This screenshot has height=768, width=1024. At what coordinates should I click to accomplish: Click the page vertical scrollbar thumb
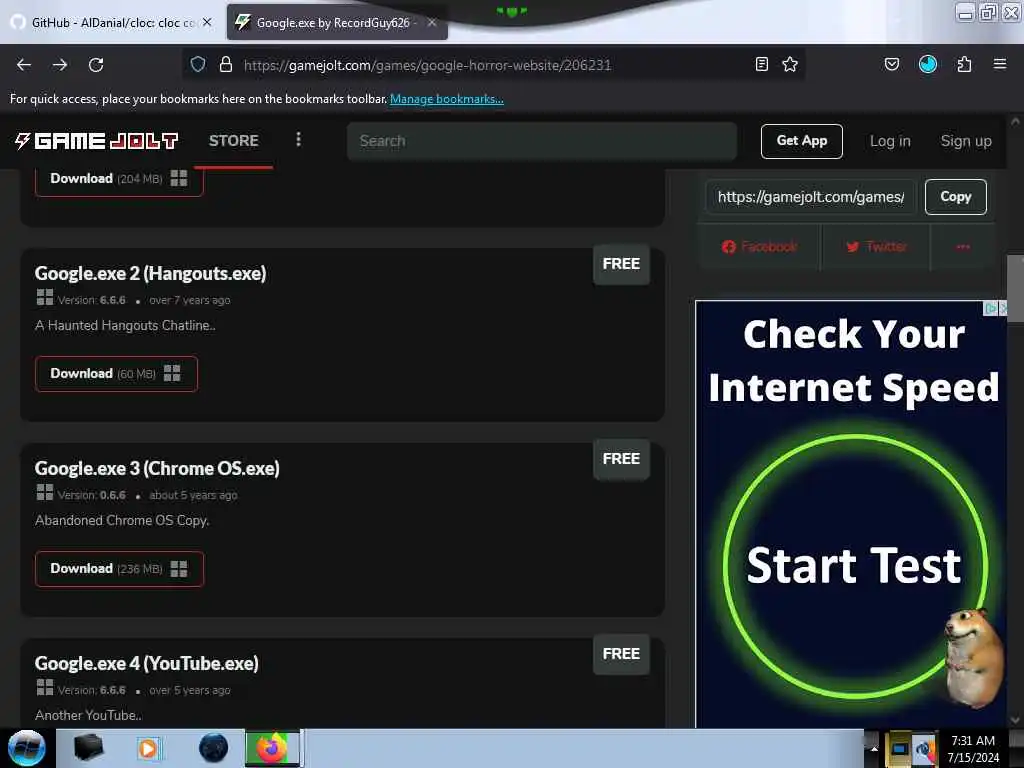1015,289
